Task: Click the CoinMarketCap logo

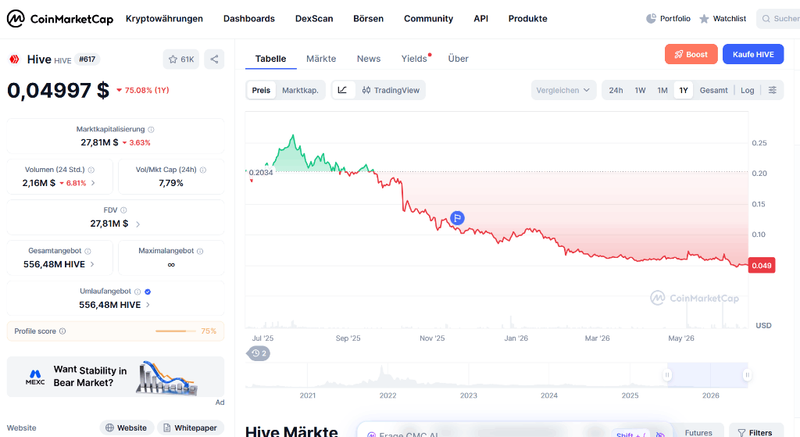Action: coord(60,19)
